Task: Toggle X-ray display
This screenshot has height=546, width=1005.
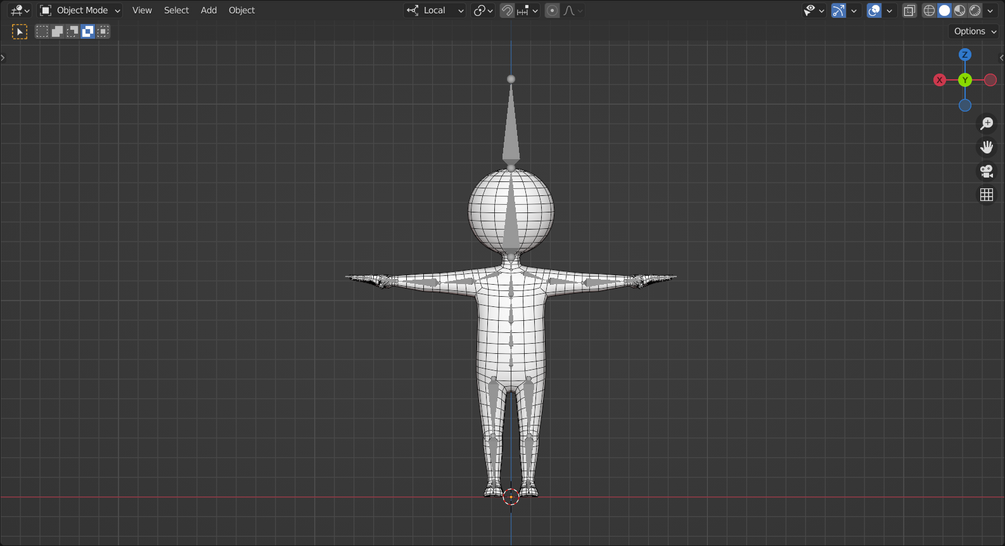Action: (909, 10)
